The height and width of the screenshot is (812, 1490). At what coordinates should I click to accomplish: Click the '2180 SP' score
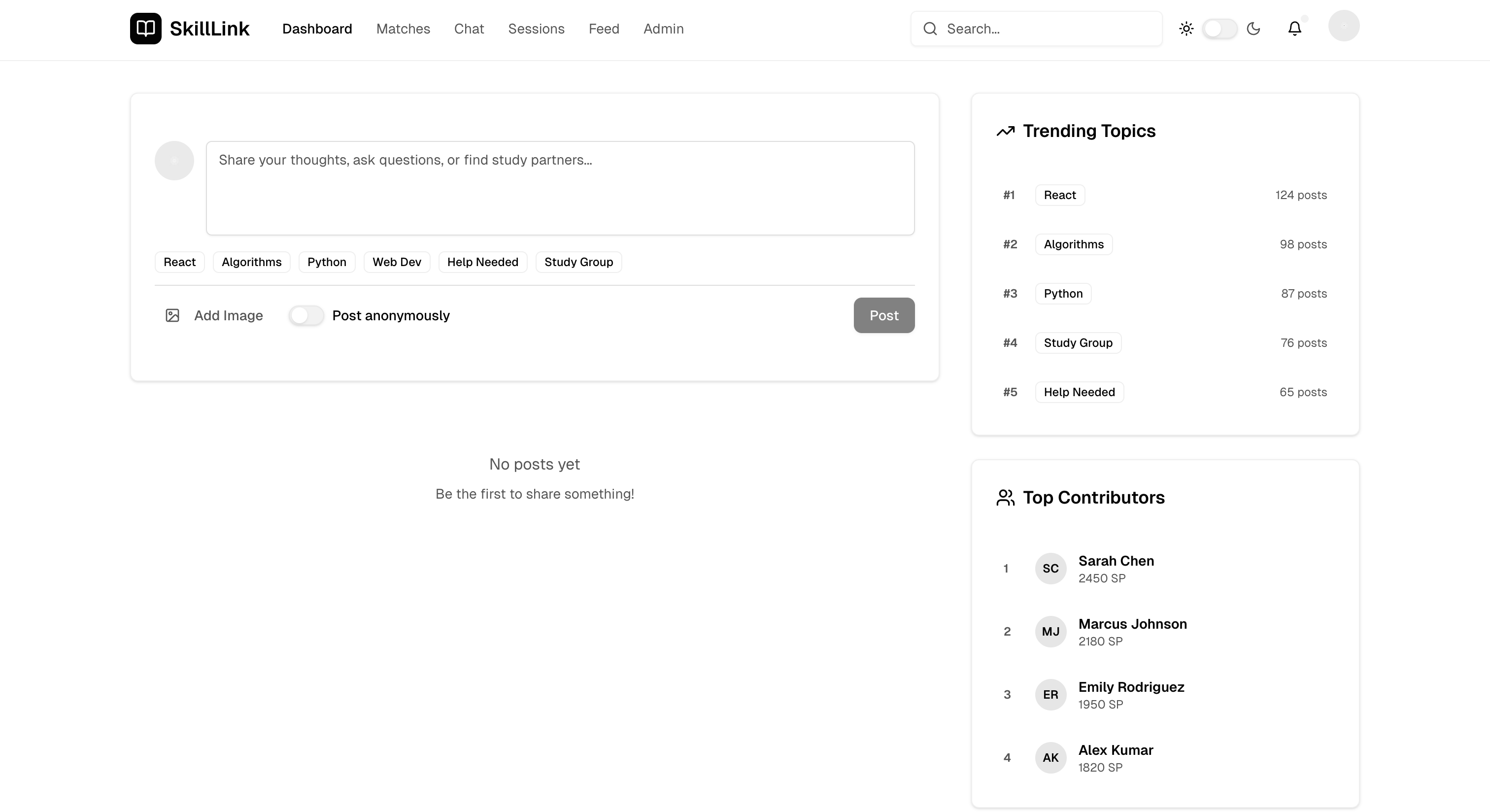(1100, 642)
